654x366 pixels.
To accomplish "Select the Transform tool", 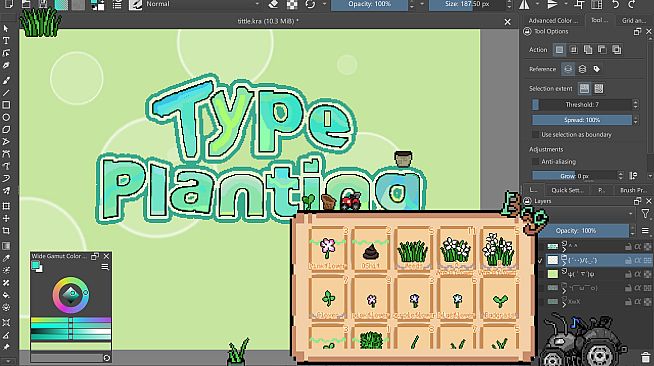I will coord(6,206).
